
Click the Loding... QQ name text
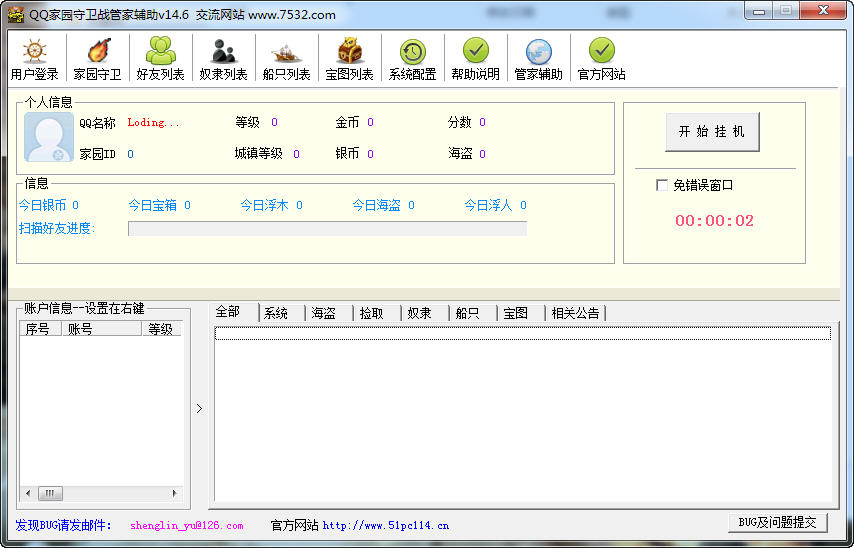pyautogui.click(x=153, y=123)
